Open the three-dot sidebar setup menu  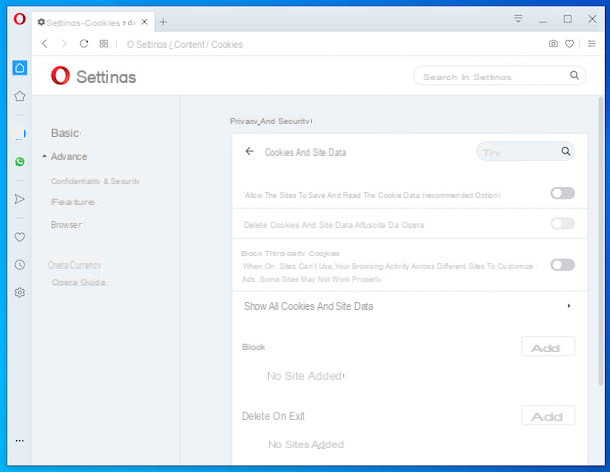tap(20, 440)
